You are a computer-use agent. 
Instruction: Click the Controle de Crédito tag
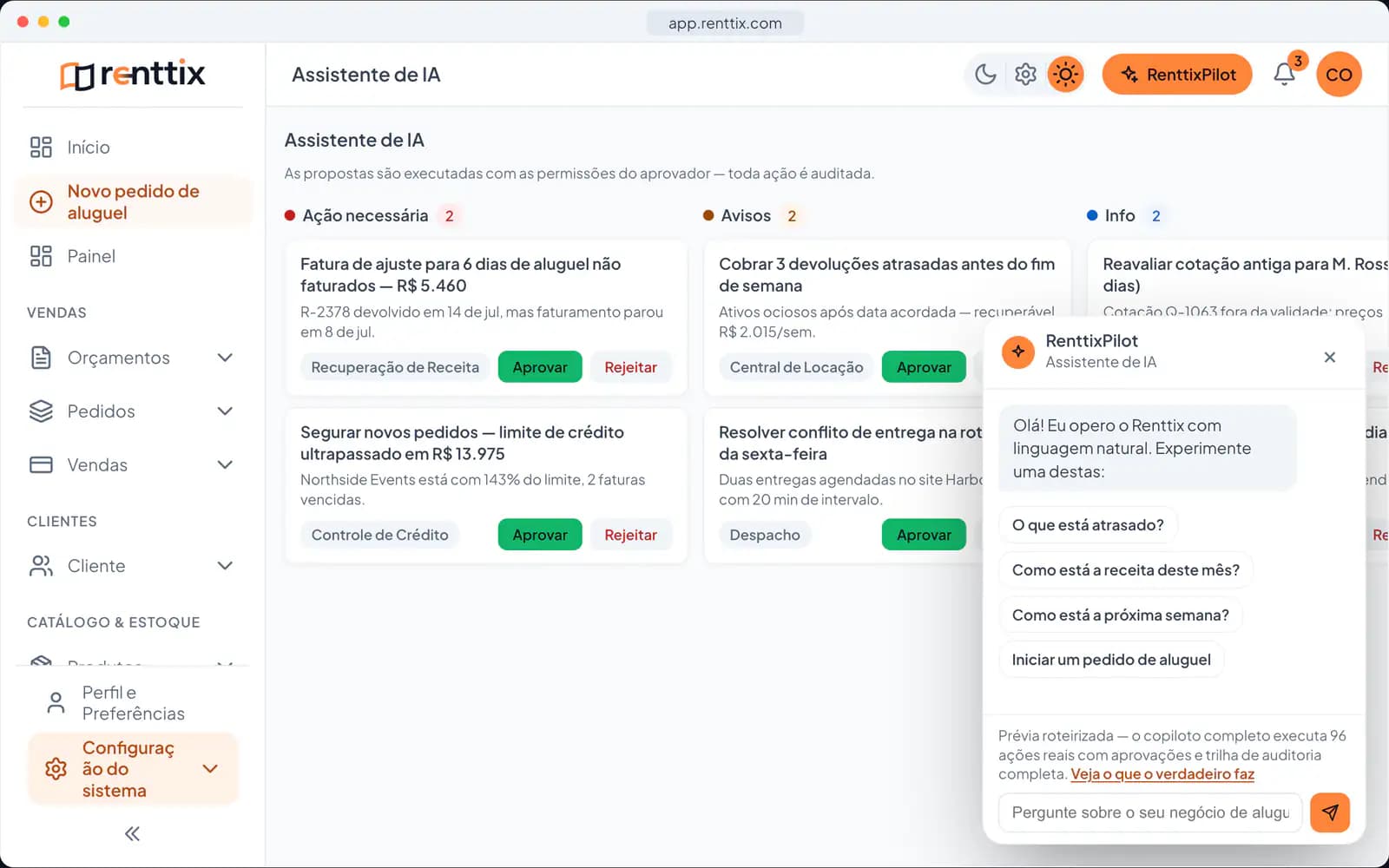379,535
